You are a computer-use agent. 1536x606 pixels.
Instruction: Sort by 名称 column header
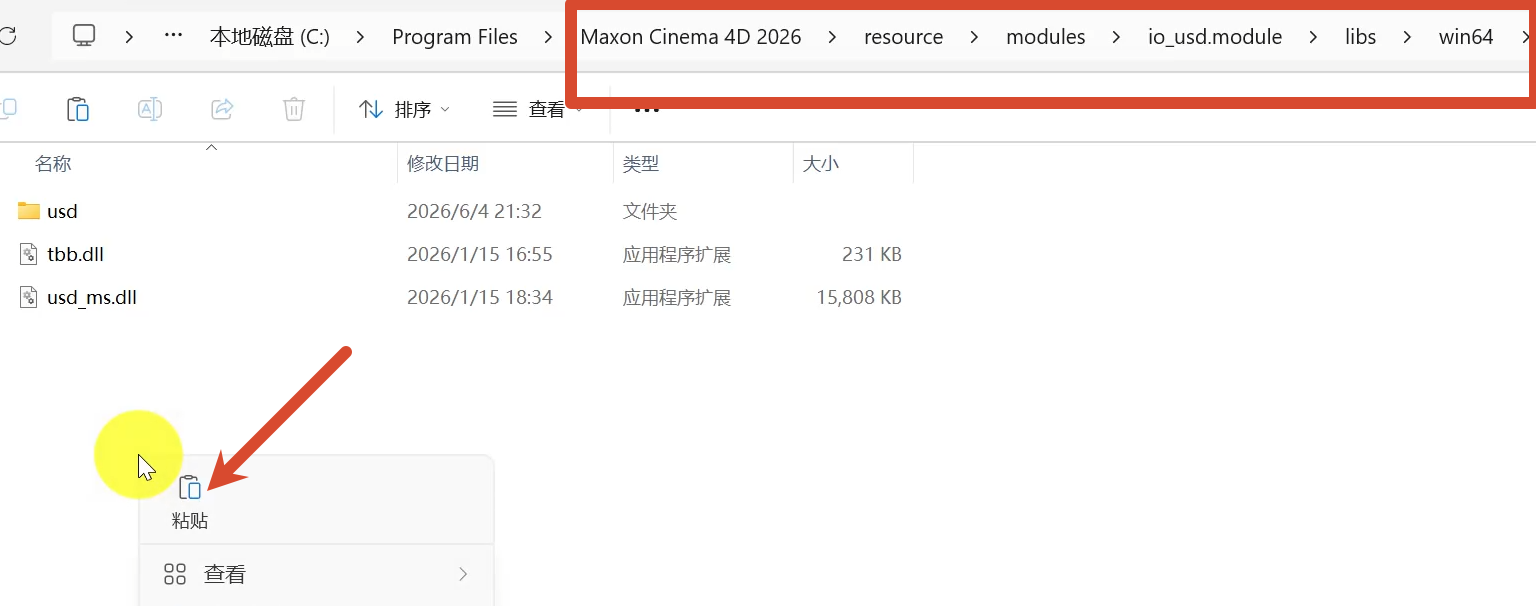(x=53, y=163)
